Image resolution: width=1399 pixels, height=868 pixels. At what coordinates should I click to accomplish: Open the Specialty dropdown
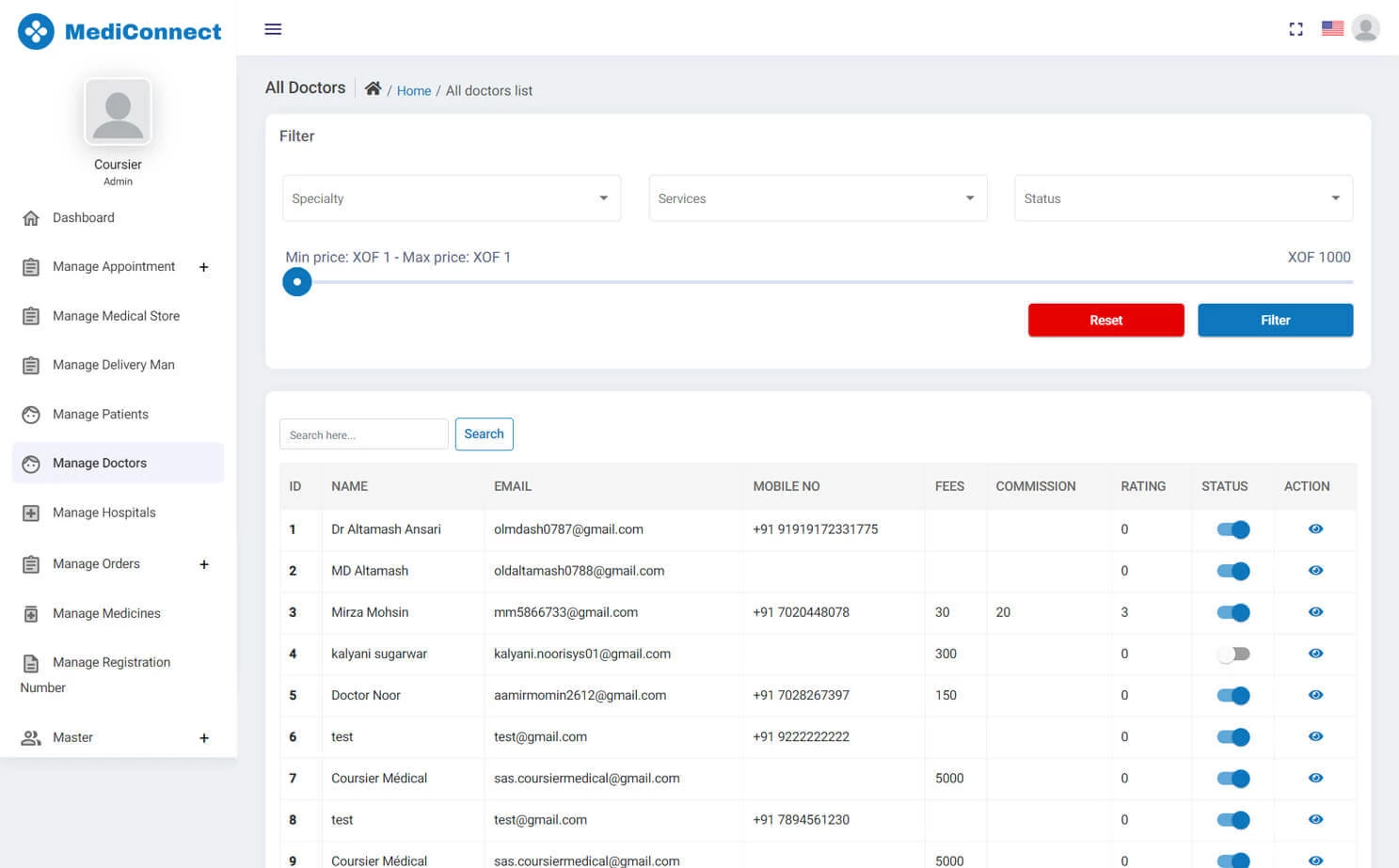[x=452, y=198]
